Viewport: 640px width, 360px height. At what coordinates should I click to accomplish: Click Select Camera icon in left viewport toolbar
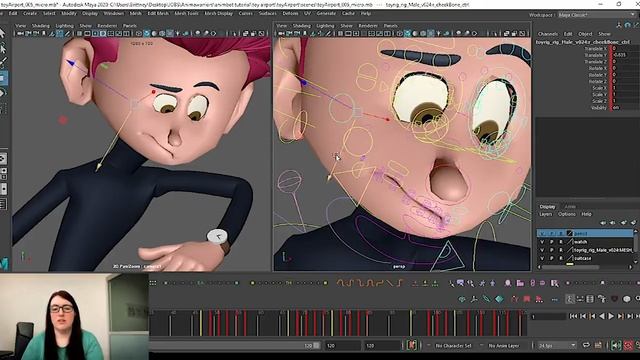21,33
